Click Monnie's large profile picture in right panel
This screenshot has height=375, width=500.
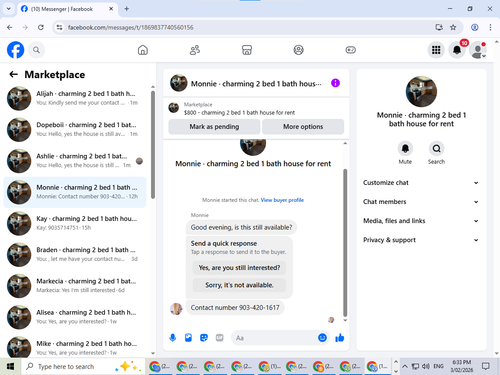click(421, 91)
